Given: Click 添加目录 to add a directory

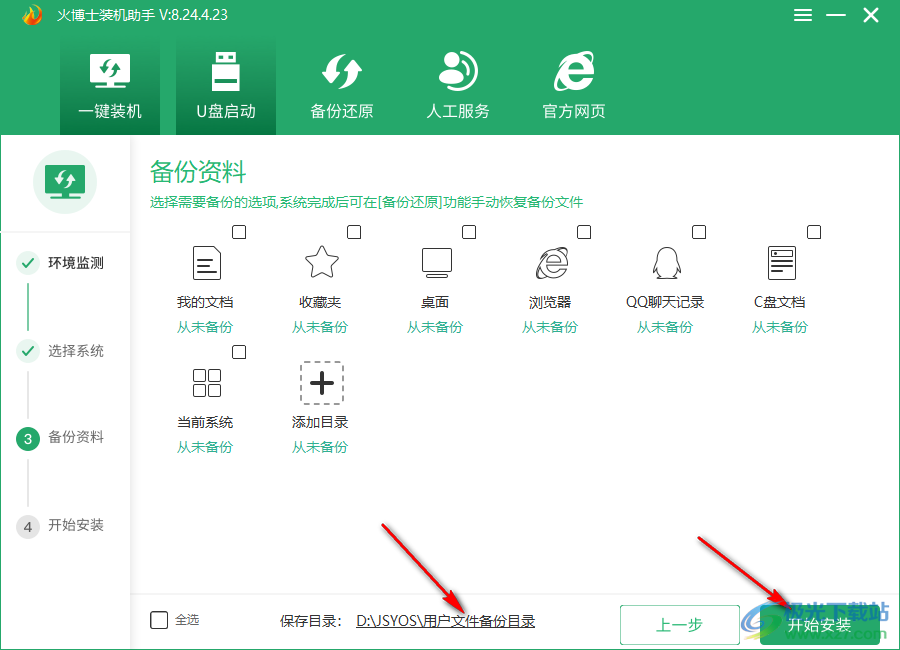Looking at the screenshot, I should tap(320, 383).
